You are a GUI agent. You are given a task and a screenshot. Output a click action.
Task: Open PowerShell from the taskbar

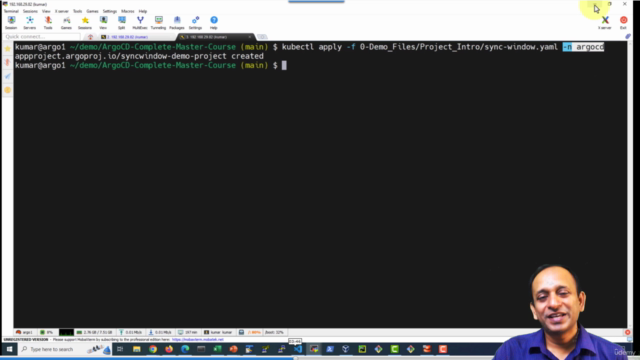click(x=330, y=349)
